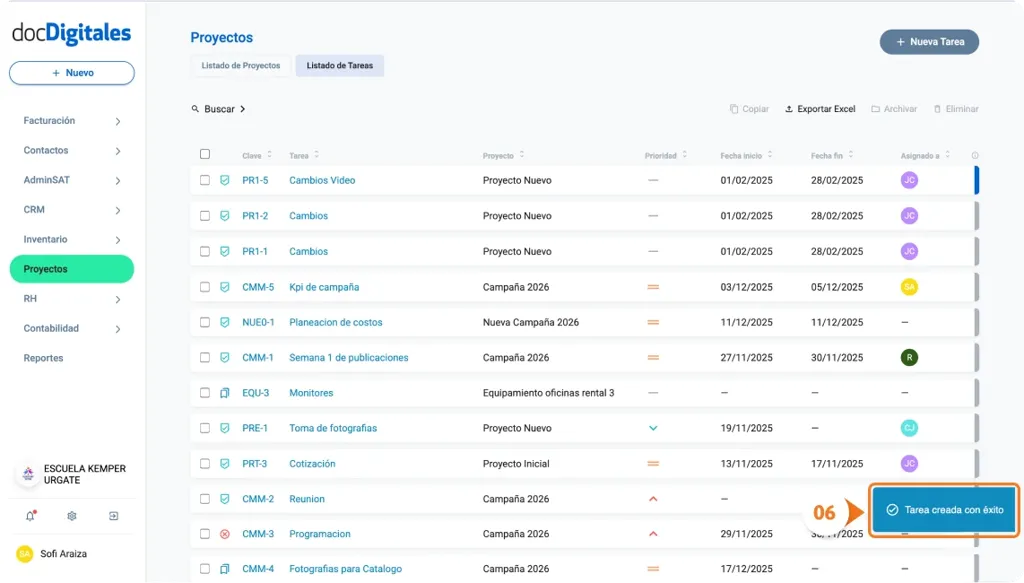This screenshot has width=1024, height=583.
Task: Check the checkbox for task CMM-5
Action: tap(205, 286)
